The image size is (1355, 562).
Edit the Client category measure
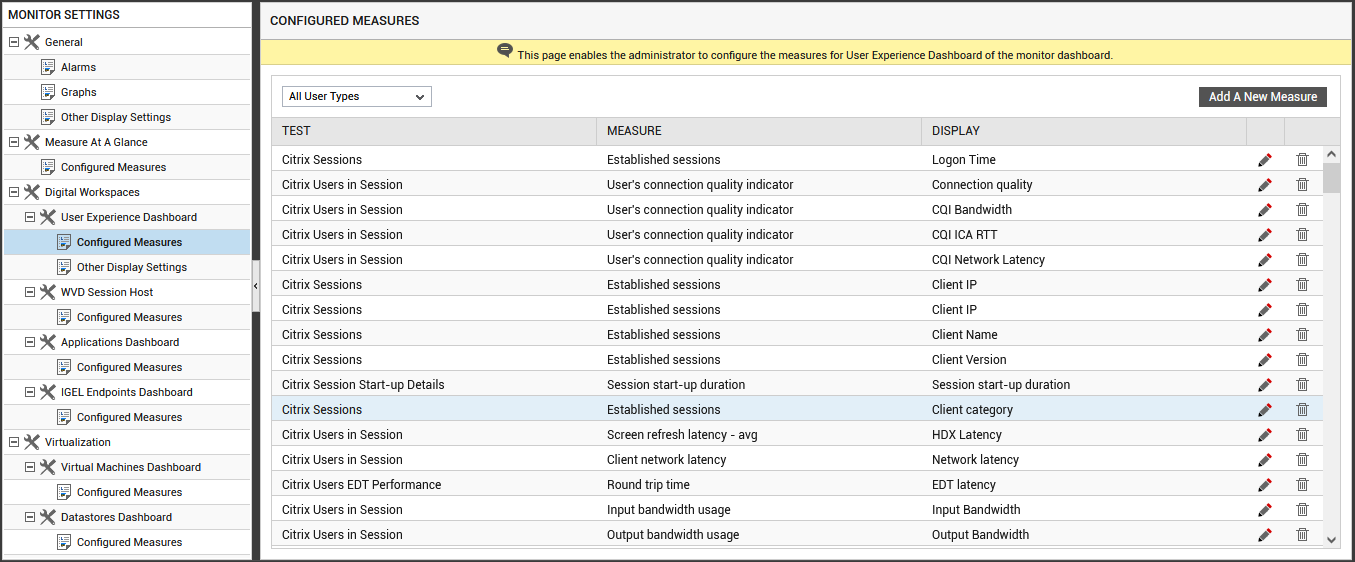pyautogui.click(x=1265, y=409)
